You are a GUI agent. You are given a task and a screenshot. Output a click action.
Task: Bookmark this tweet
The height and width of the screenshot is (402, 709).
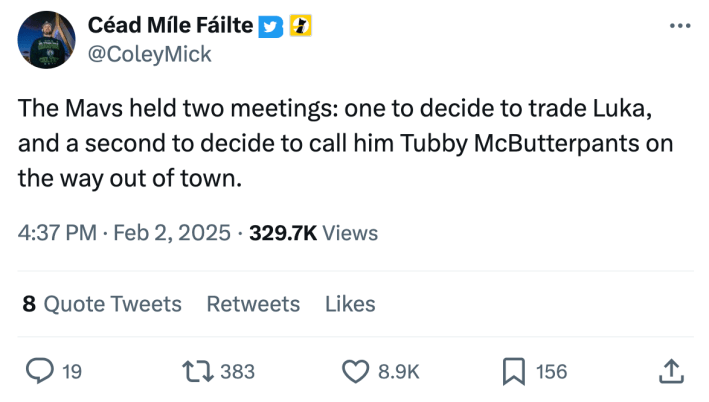[x=513, y=372]
